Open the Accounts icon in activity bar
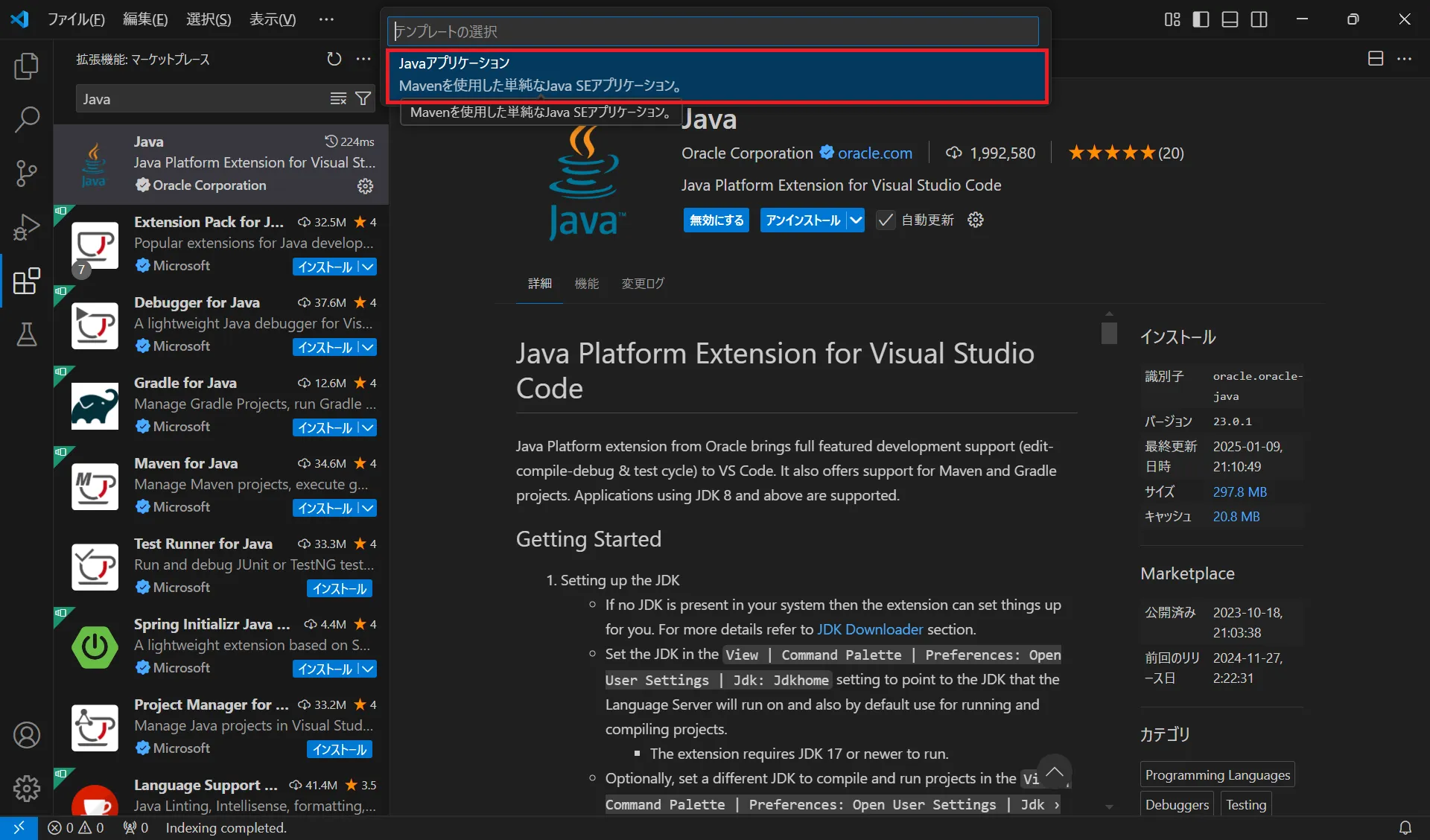 (x=27, y=735)
